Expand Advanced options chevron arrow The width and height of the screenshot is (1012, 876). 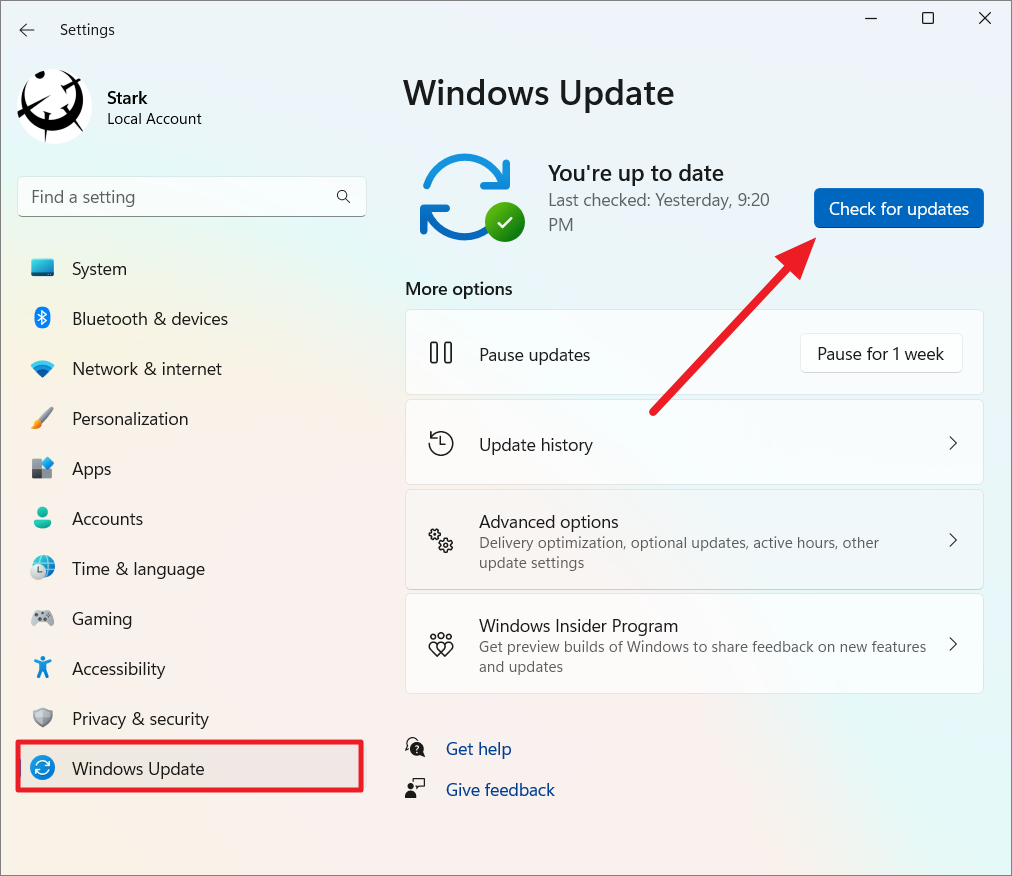[953, 540]
